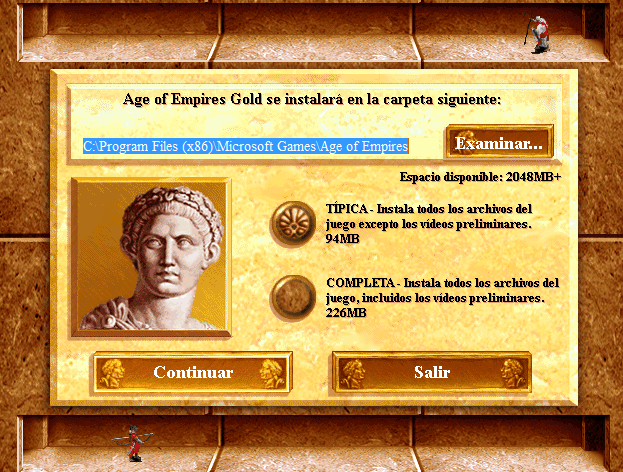This screenshot has width=623, height=472.
Task: Click the red archer sprite on the bottom ledge
Action: 133,443
